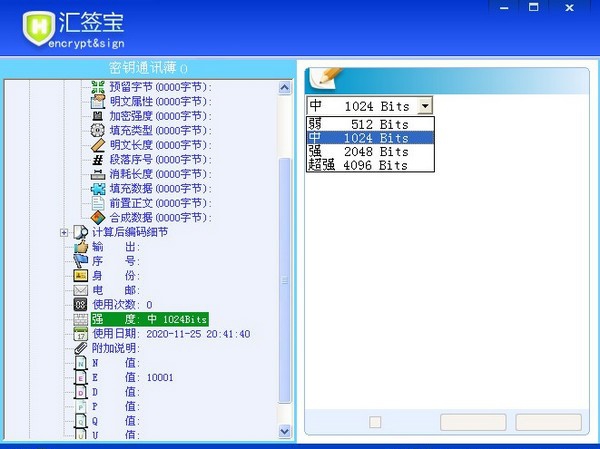Click the 电邮 envelope icon
Viewport: 600px width, 449px height.
click(80, 291)
